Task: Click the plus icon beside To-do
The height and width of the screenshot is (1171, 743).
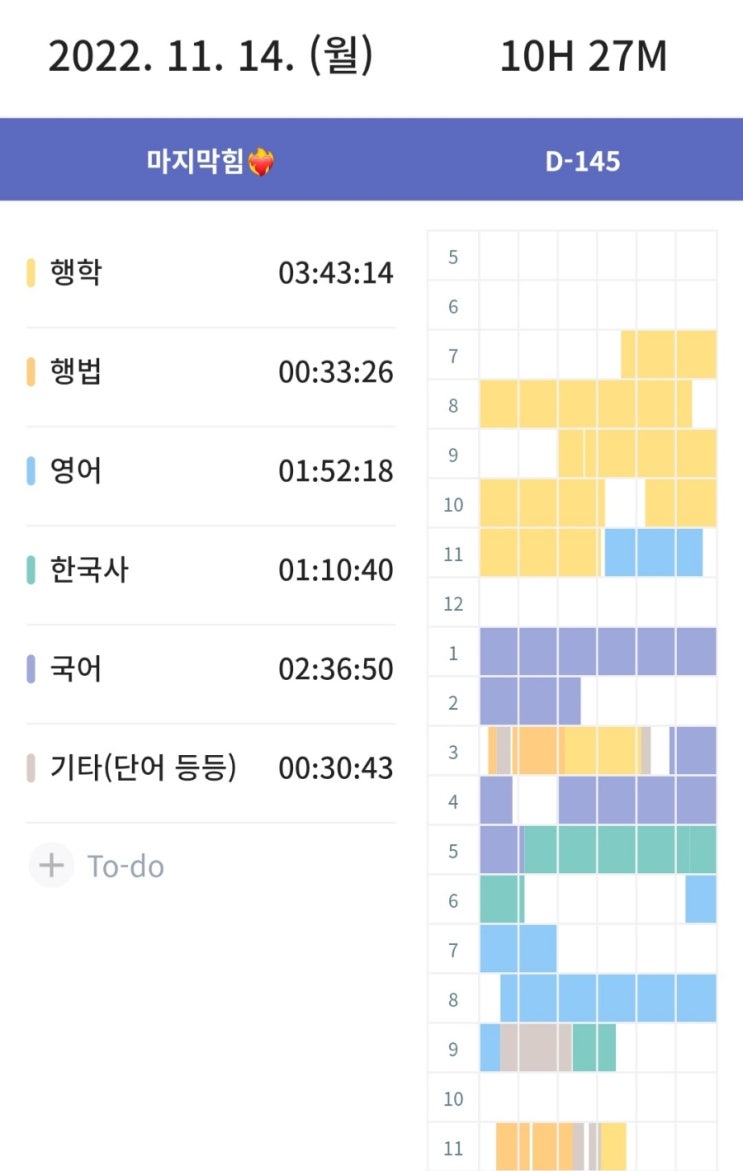Action: [51, 865]
